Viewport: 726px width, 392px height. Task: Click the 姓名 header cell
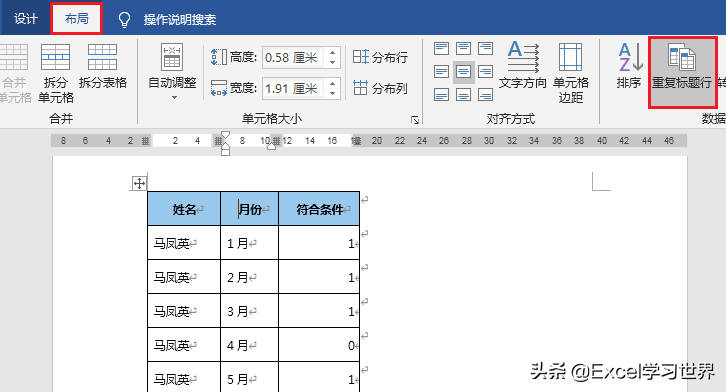tap(184, 209)
